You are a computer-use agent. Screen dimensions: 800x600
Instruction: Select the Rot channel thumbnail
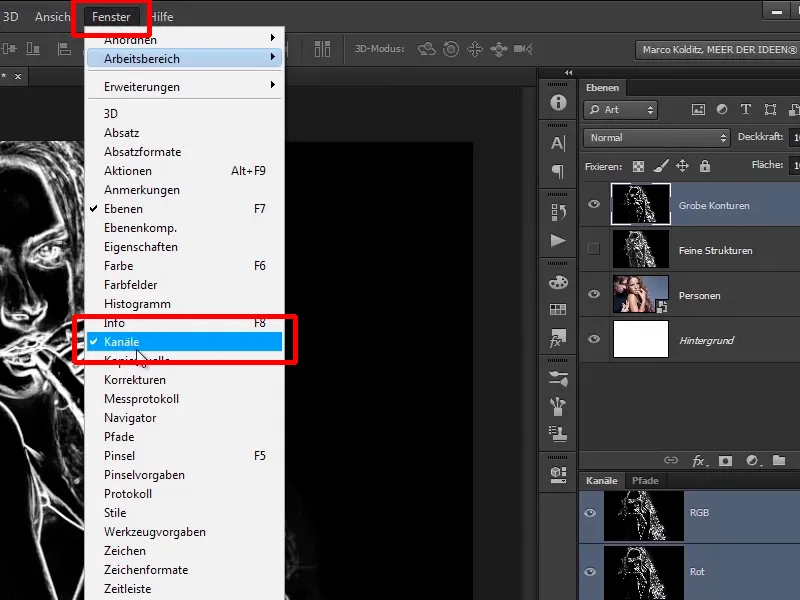[x=644, y=572]
